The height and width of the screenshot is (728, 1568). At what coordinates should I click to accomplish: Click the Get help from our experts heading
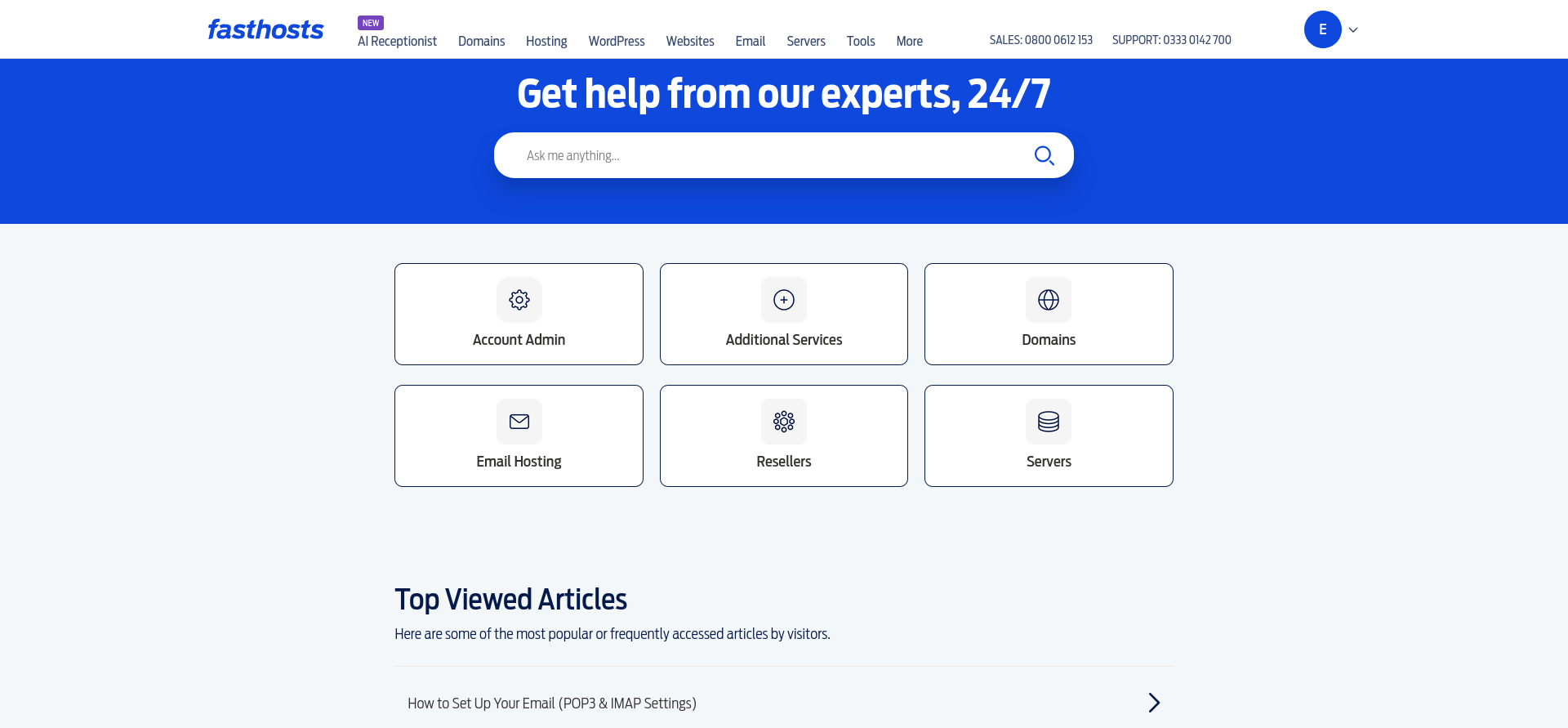tap(784, 94)
